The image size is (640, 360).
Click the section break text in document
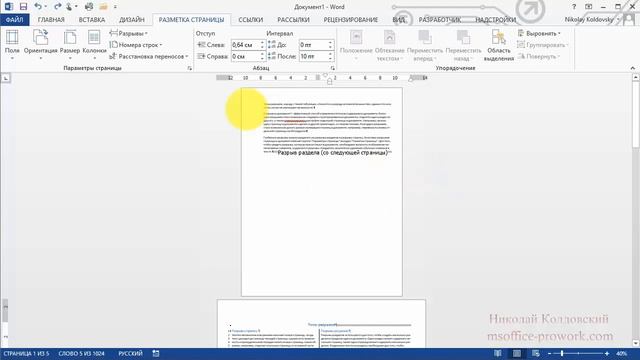(332, 153)
